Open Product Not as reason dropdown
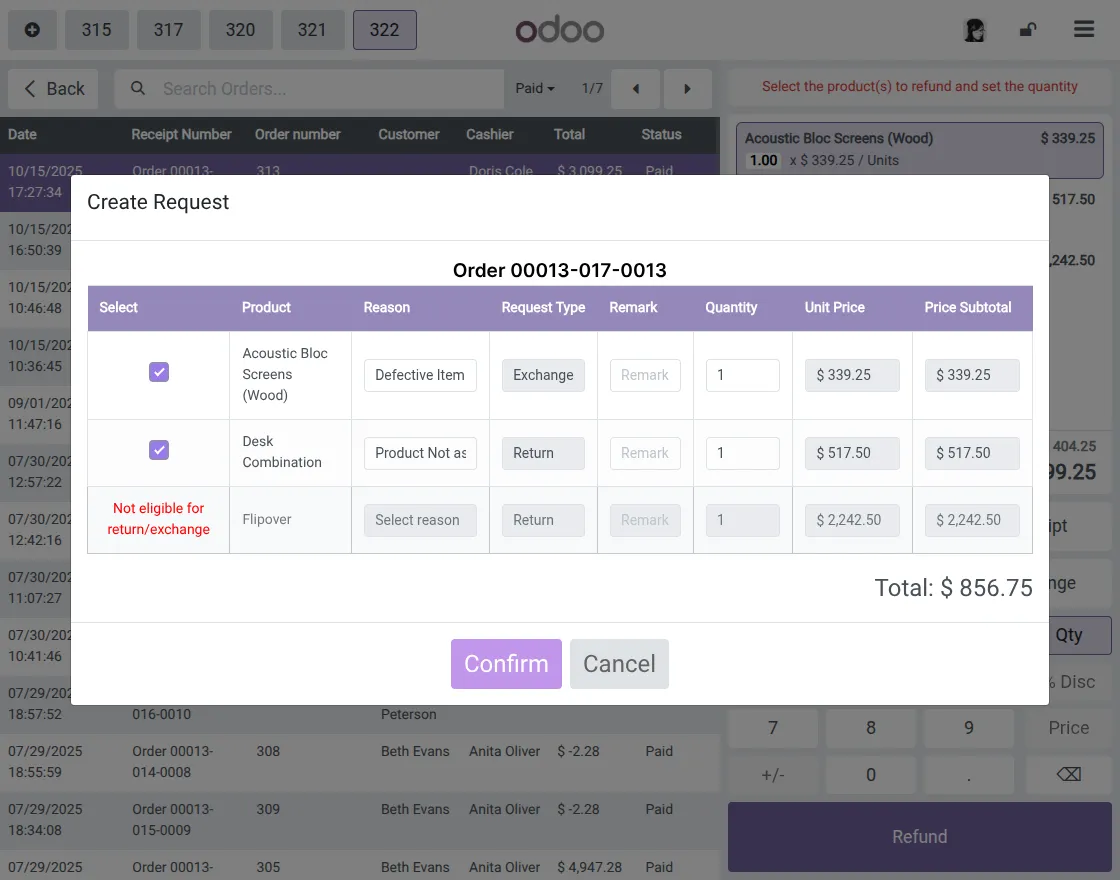 click(x=420, y=453)
